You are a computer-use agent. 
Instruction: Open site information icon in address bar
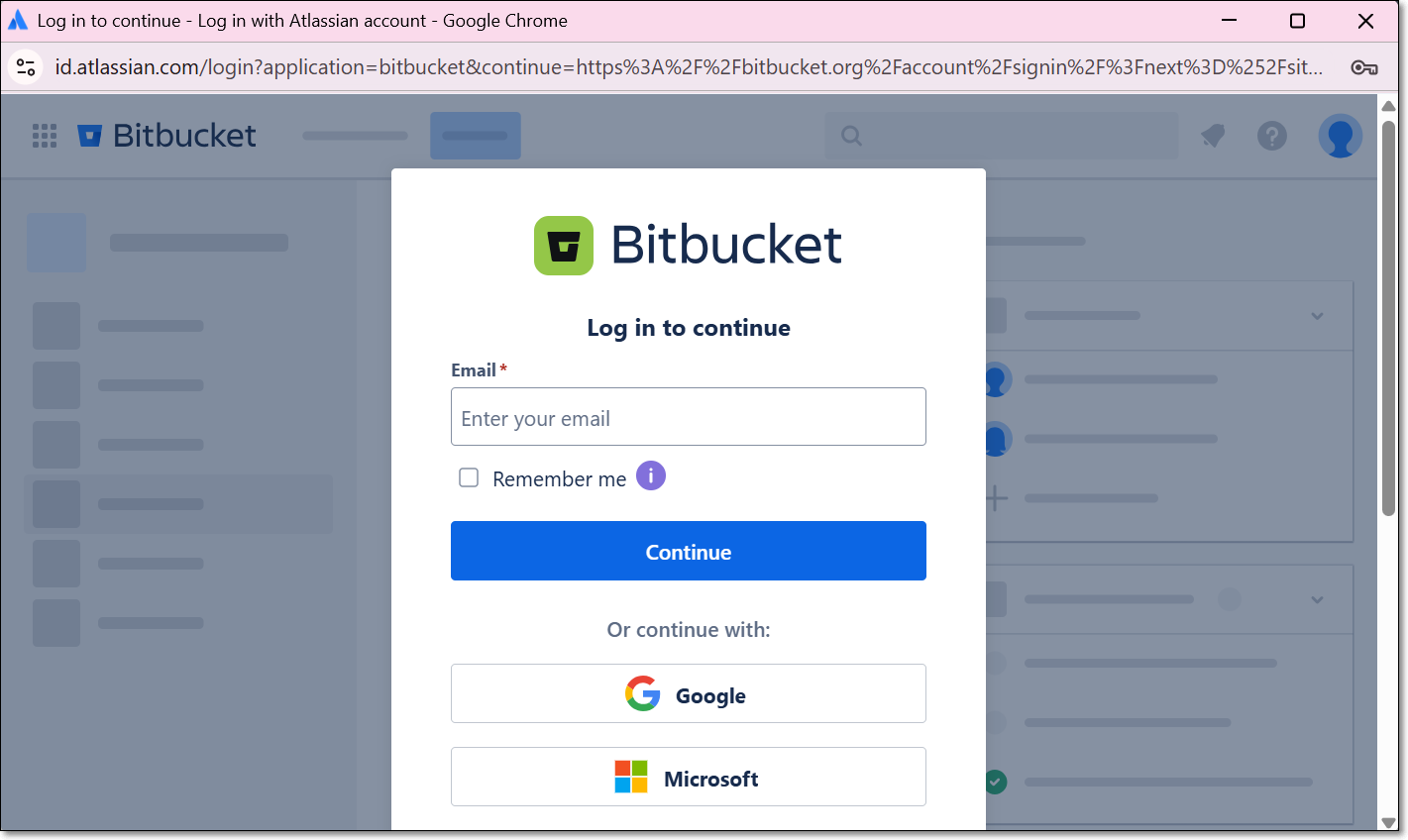point(26,67)
